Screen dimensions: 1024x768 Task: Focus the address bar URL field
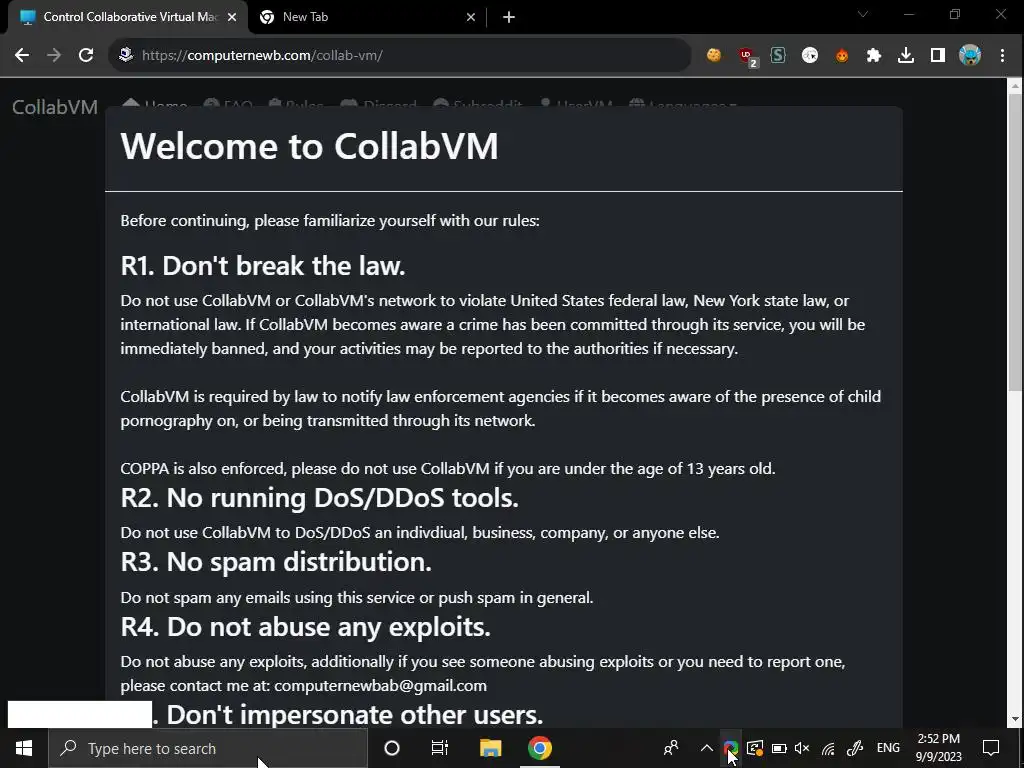point(400,56)
